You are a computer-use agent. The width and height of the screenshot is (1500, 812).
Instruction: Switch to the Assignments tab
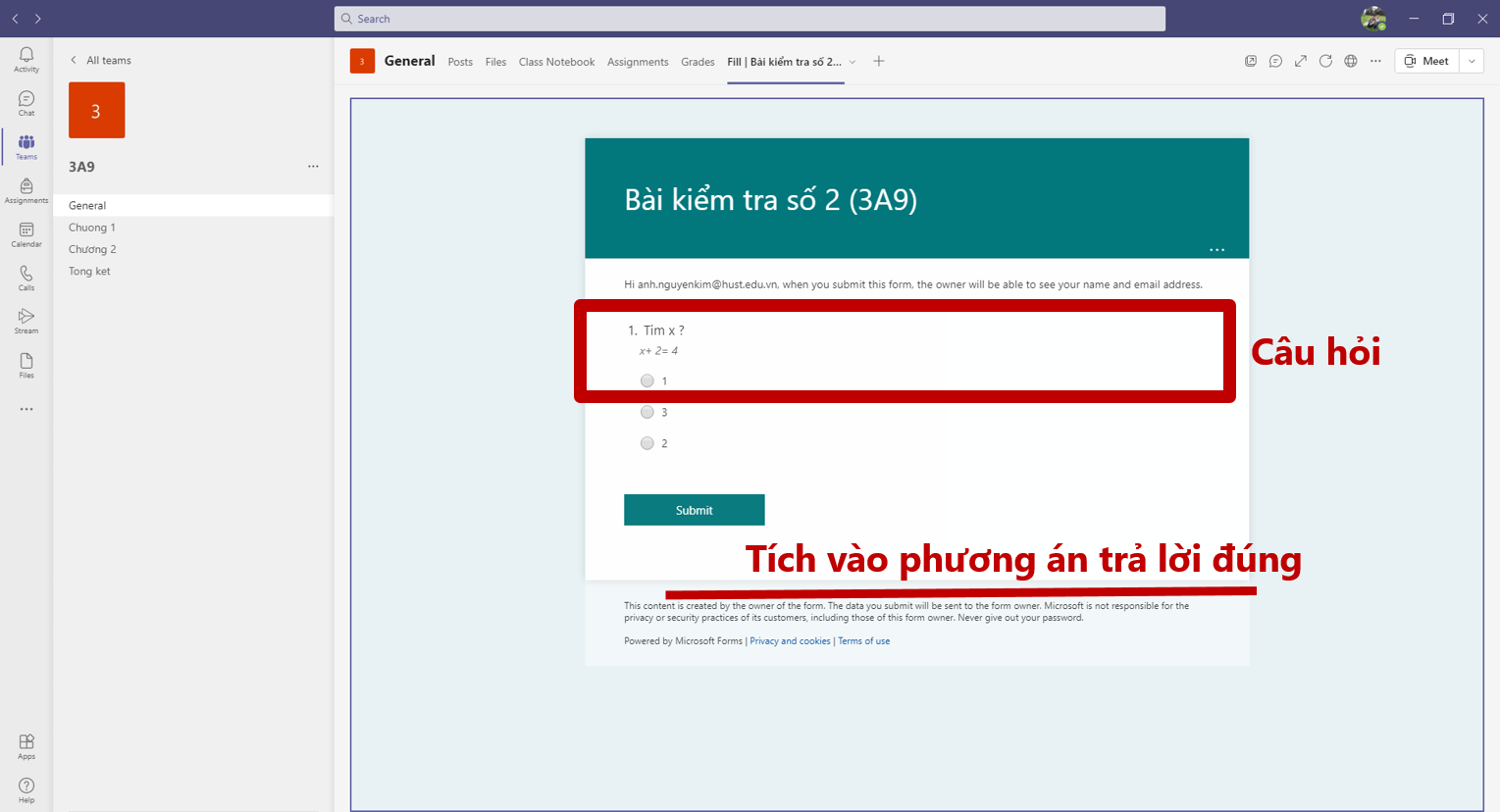[638, 62]
